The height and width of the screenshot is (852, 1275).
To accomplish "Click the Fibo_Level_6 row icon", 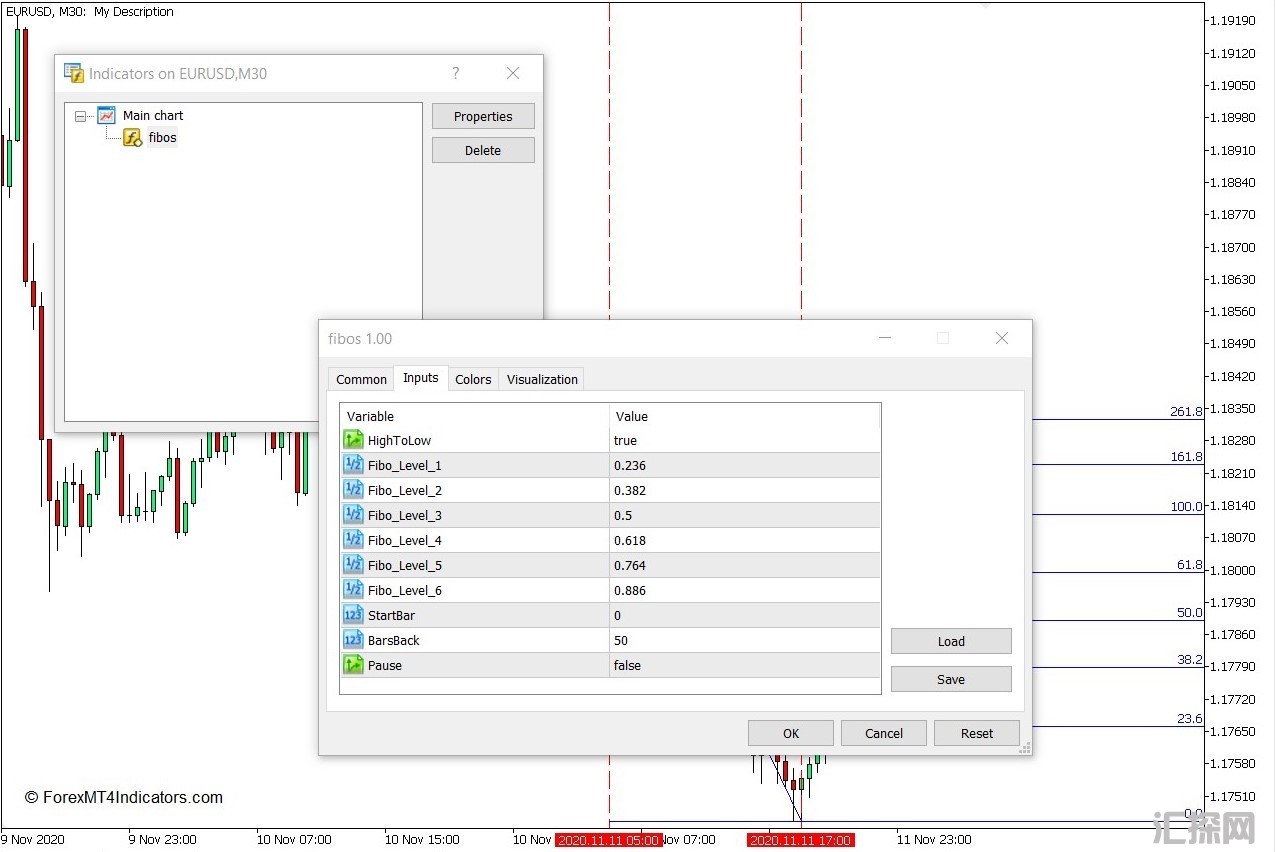I will (x=353, y=590).
